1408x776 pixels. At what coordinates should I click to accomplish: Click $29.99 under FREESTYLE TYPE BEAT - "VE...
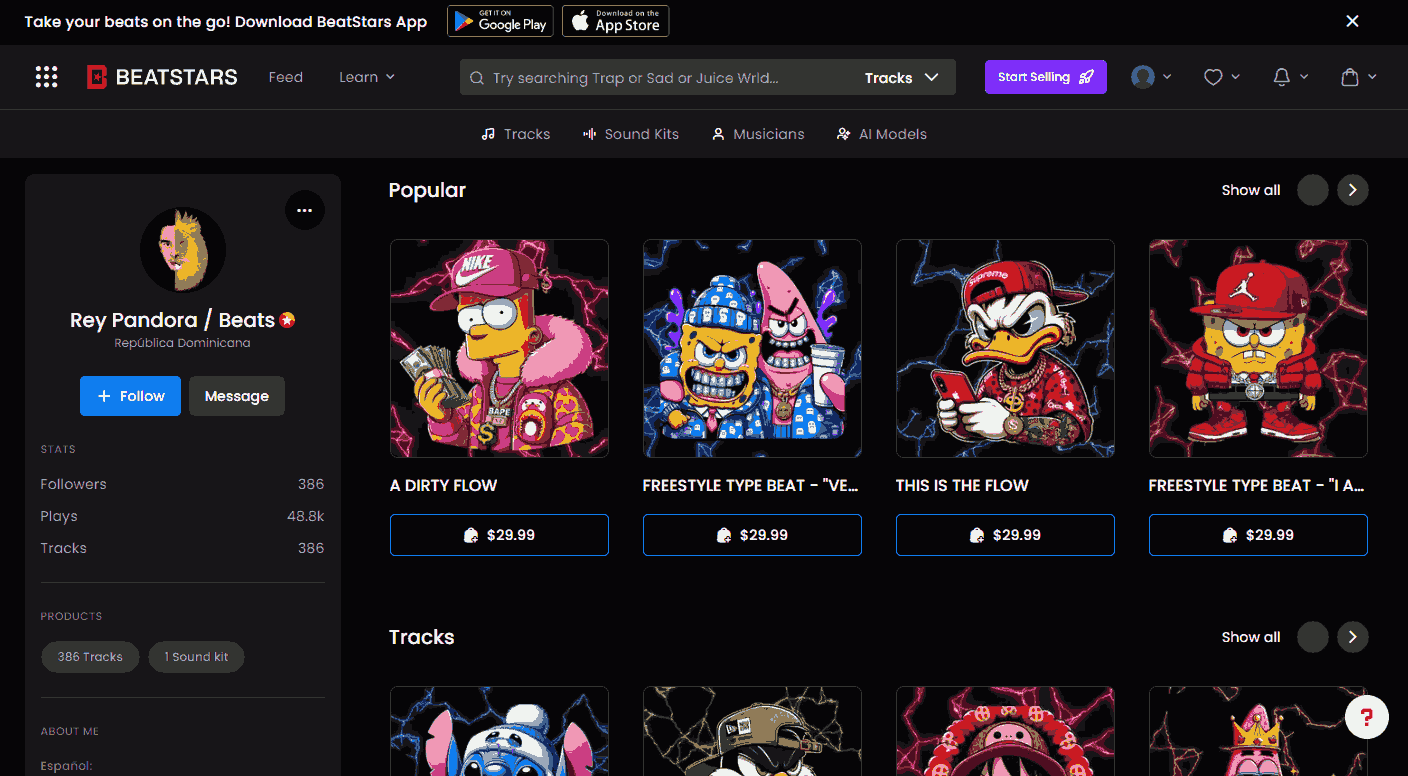[x=752, y=535]
